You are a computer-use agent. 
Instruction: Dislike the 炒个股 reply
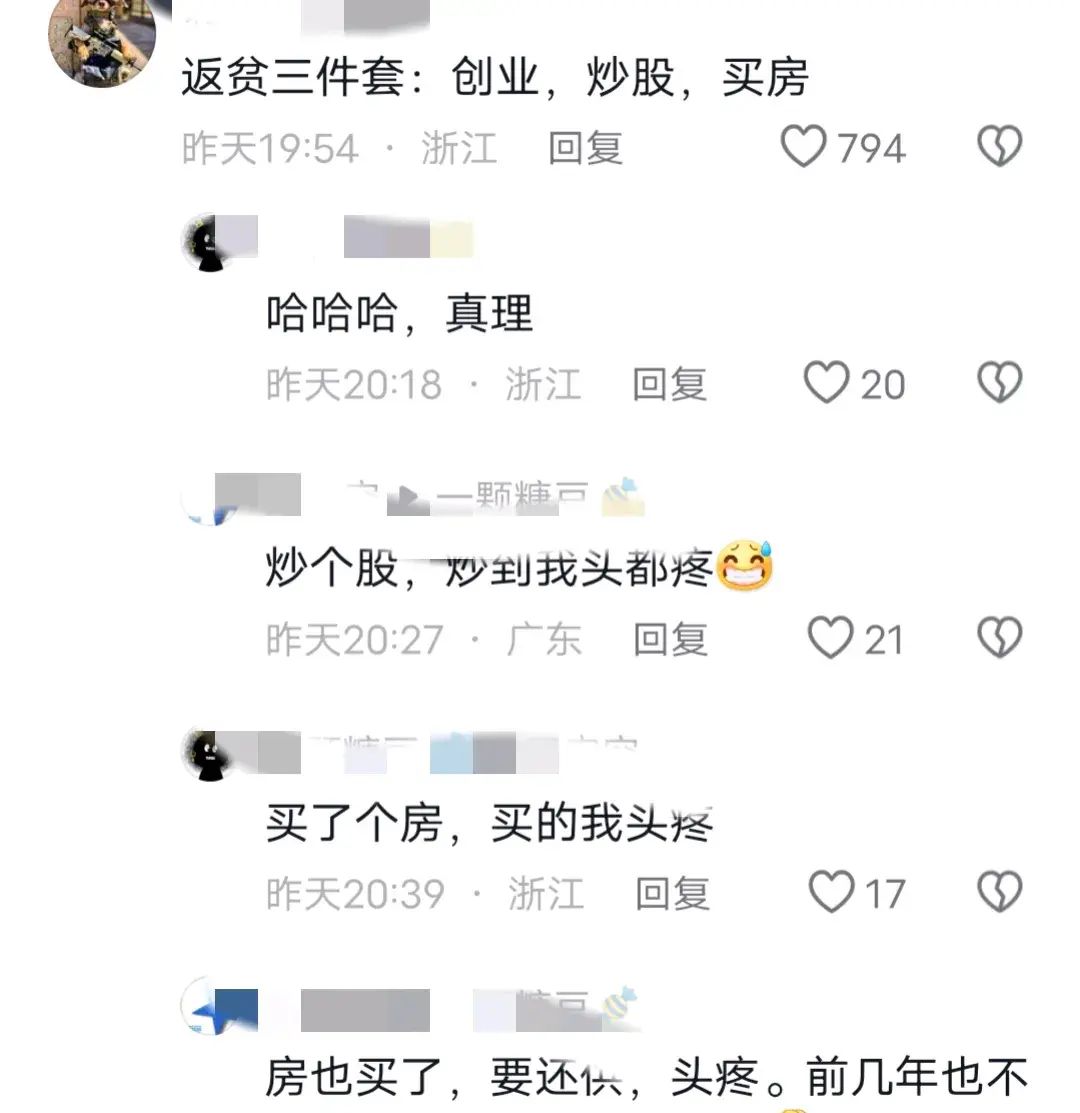click(x=1000, y=637)
